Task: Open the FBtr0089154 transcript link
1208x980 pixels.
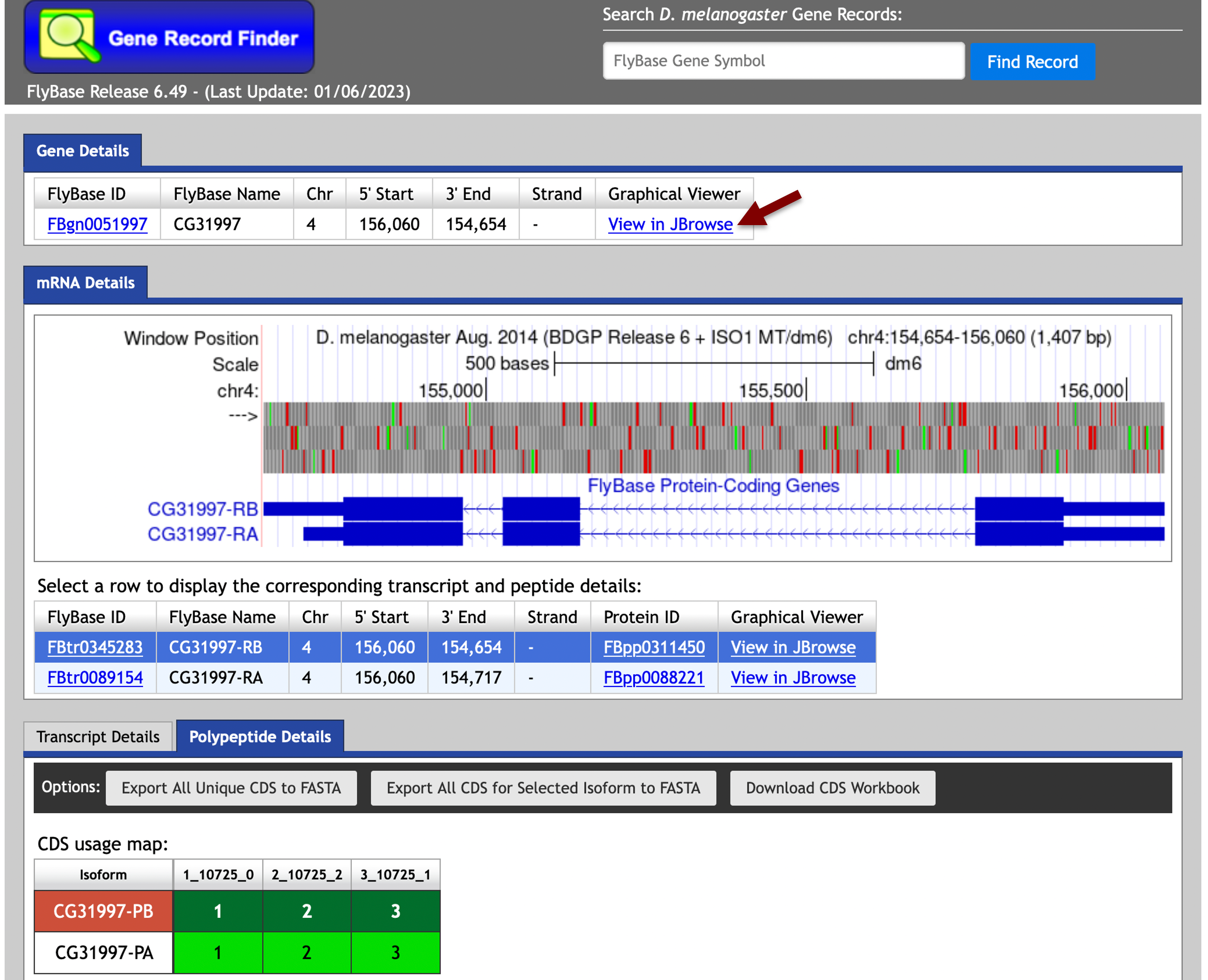Action: [95, 678]
